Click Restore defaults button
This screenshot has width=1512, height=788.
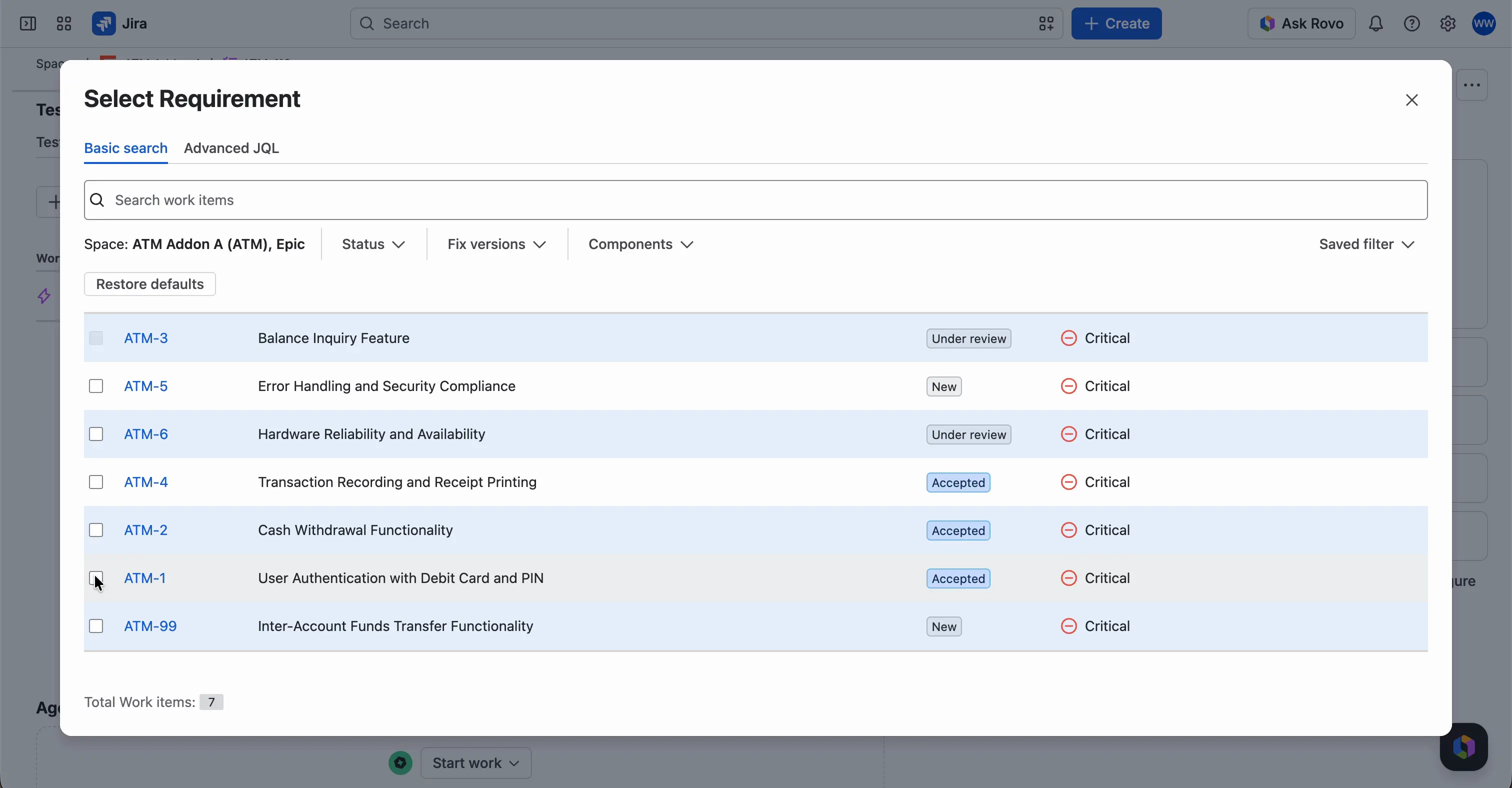pos(149,284)
